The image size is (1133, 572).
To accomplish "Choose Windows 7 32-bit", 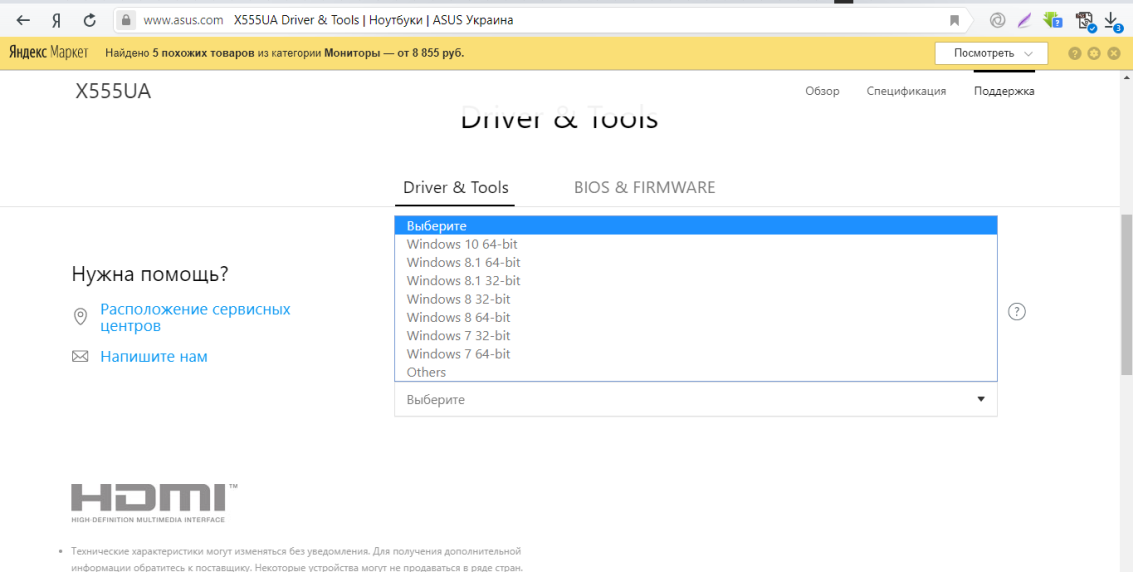I will click(696, 335).
